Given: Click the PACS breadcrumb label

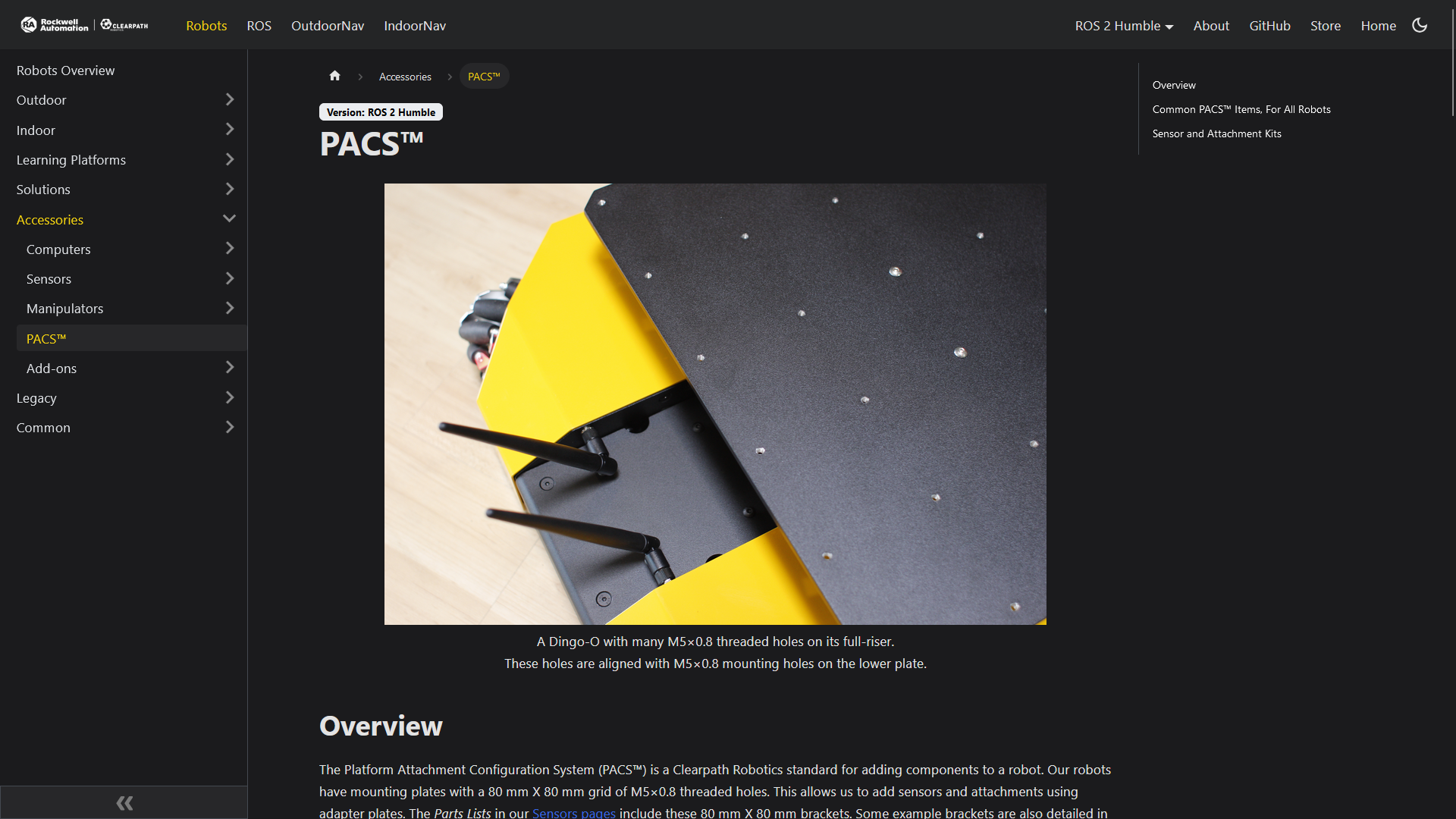Looking at the screenshot, I should click(x=482, y=75).
